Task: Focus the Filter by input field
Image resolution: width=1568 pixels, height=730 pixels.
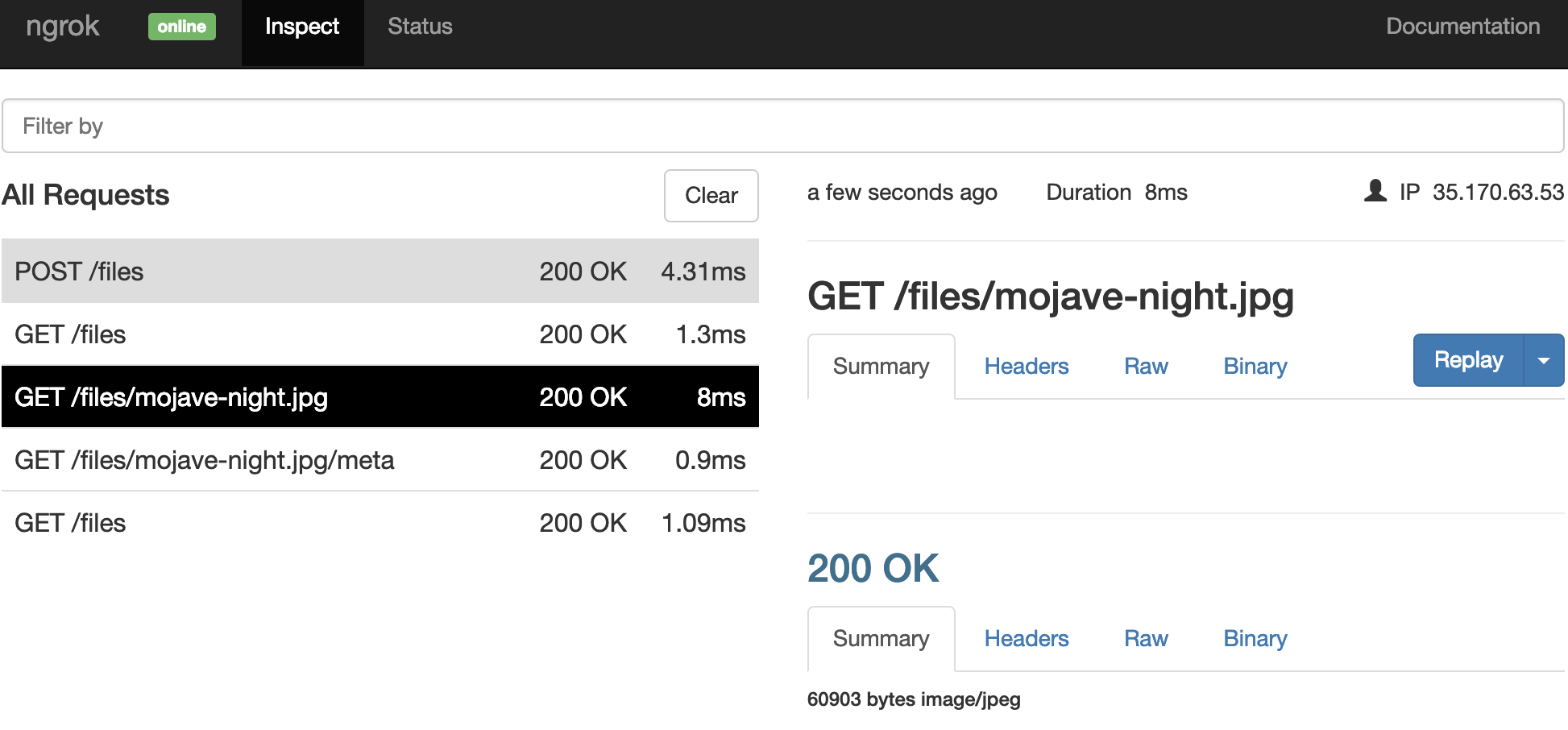Action: tap(782, 126)
